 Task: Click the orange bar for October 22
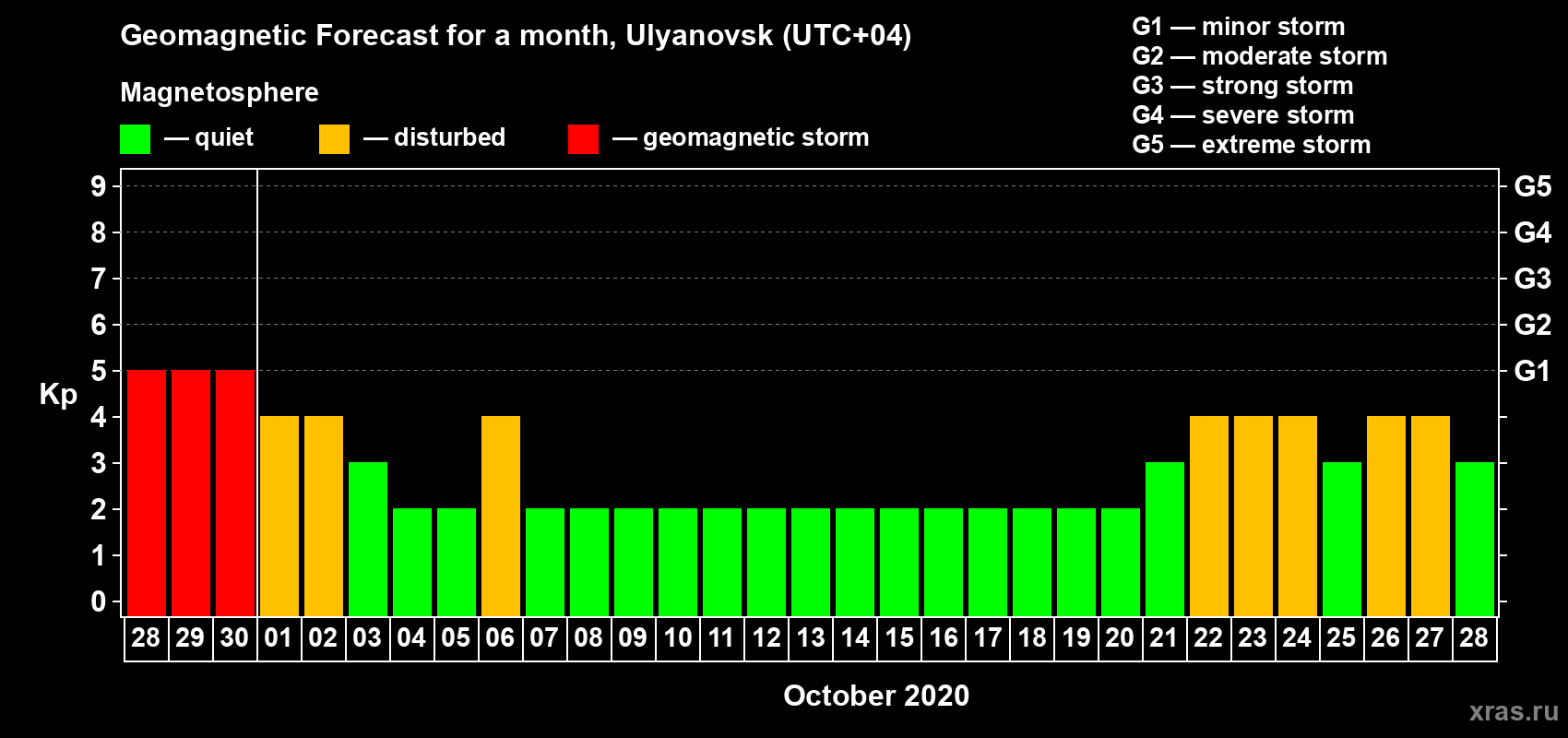point(1209,516)
